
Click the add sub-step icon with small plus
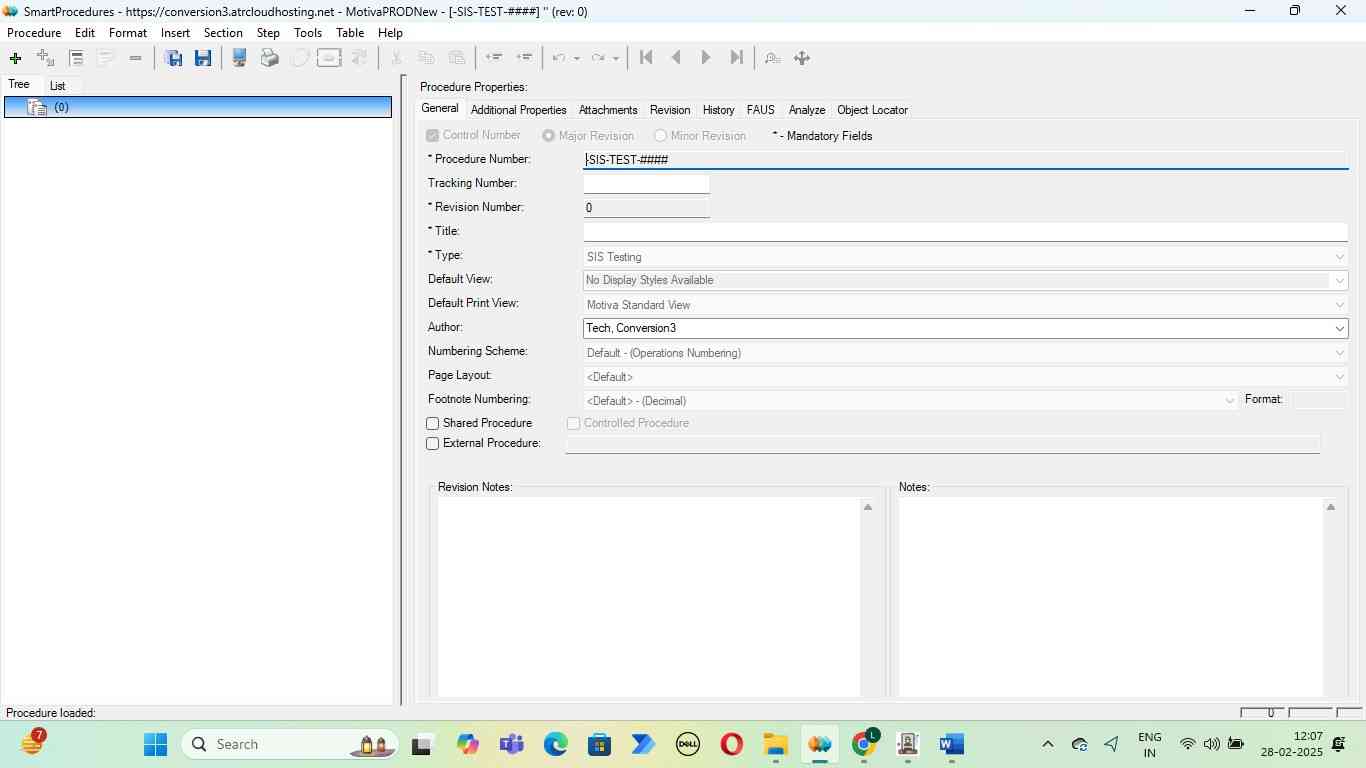pos(45,58)
